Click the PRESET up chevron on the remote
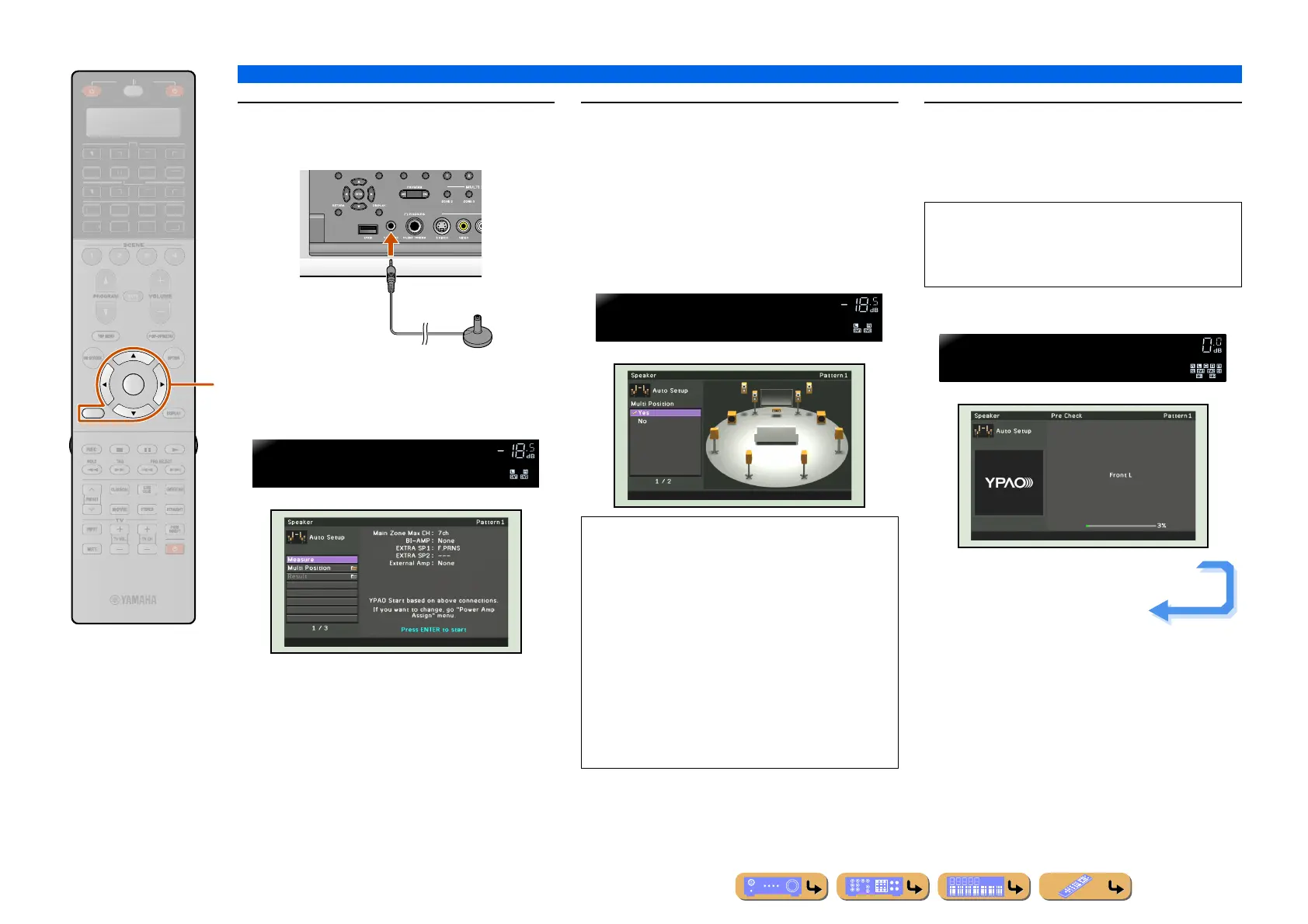This screenshot has height=924, width=1308. coord(92,490)
